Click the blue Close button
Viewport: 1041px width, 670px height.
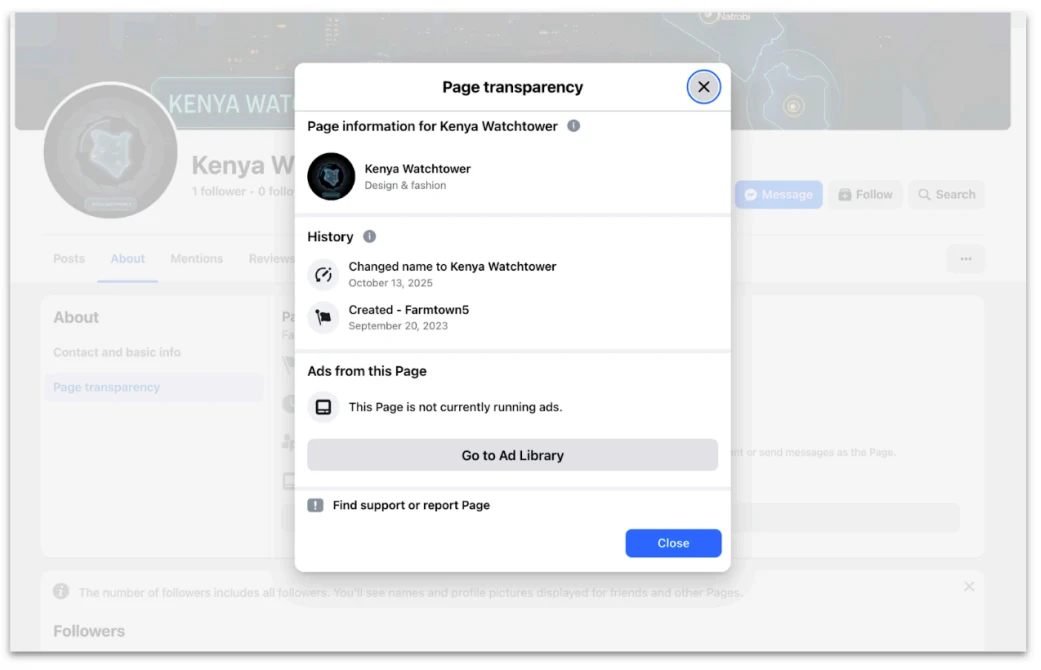(x=673, y=543)
